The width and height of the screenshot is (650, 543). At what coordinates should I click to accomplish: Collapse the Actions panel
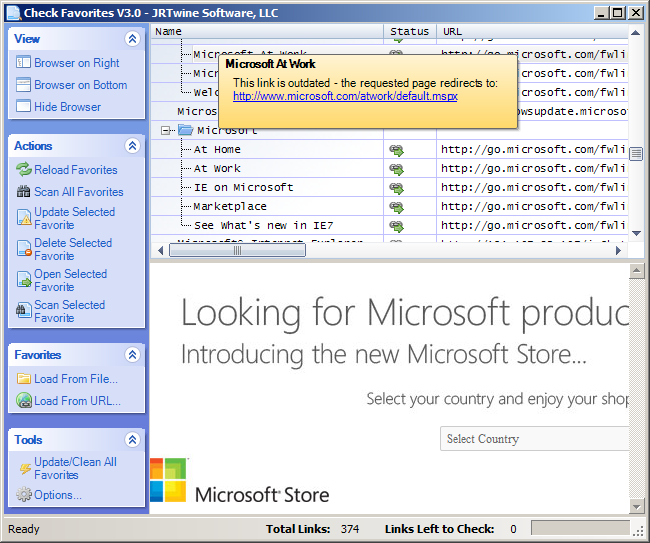(132, 145)
